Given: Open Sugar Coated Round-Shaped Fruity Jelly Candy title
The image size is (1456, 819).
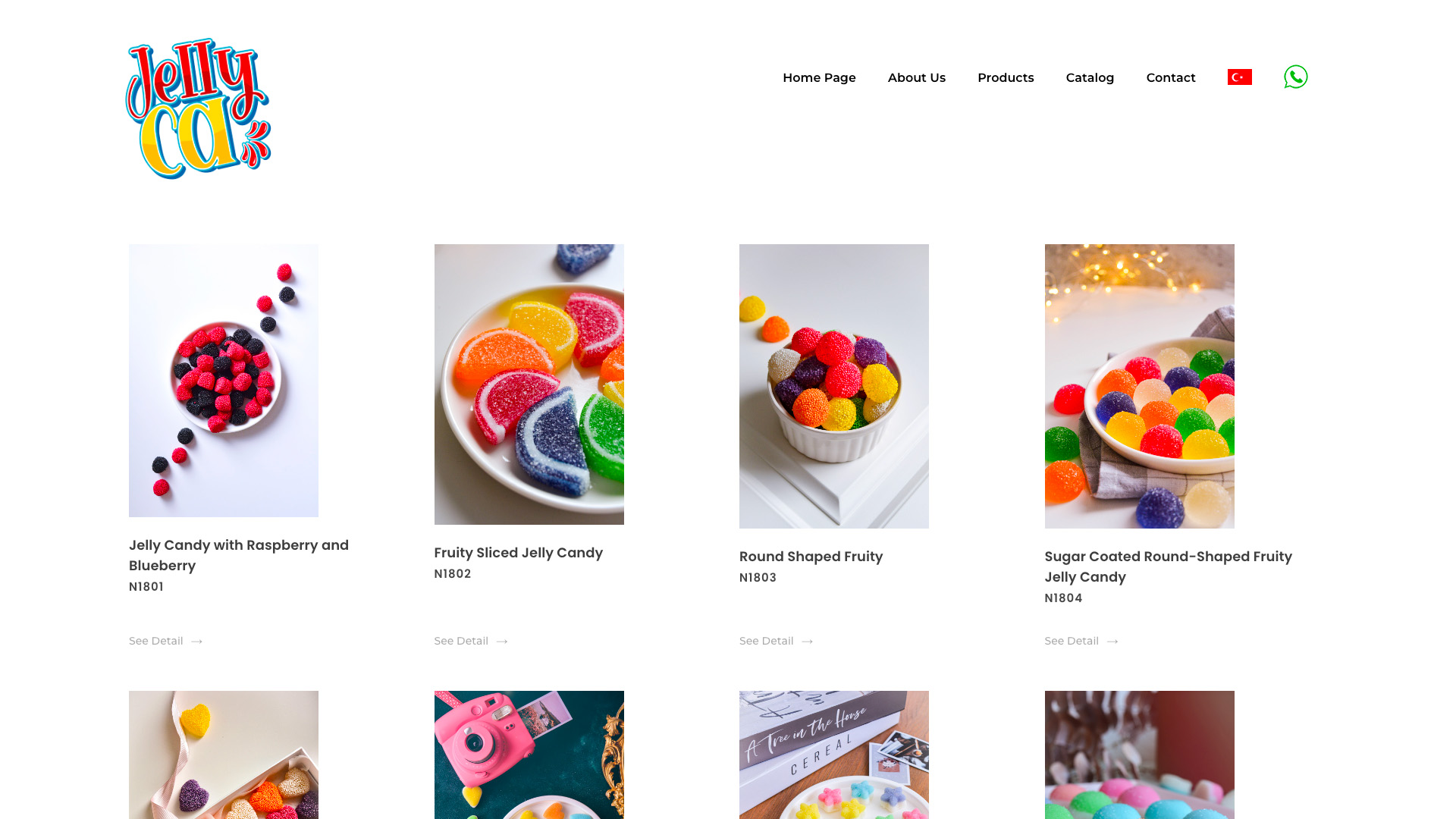Looking at the screenshot, I should pyautogui.click(x=1168, y=566).
